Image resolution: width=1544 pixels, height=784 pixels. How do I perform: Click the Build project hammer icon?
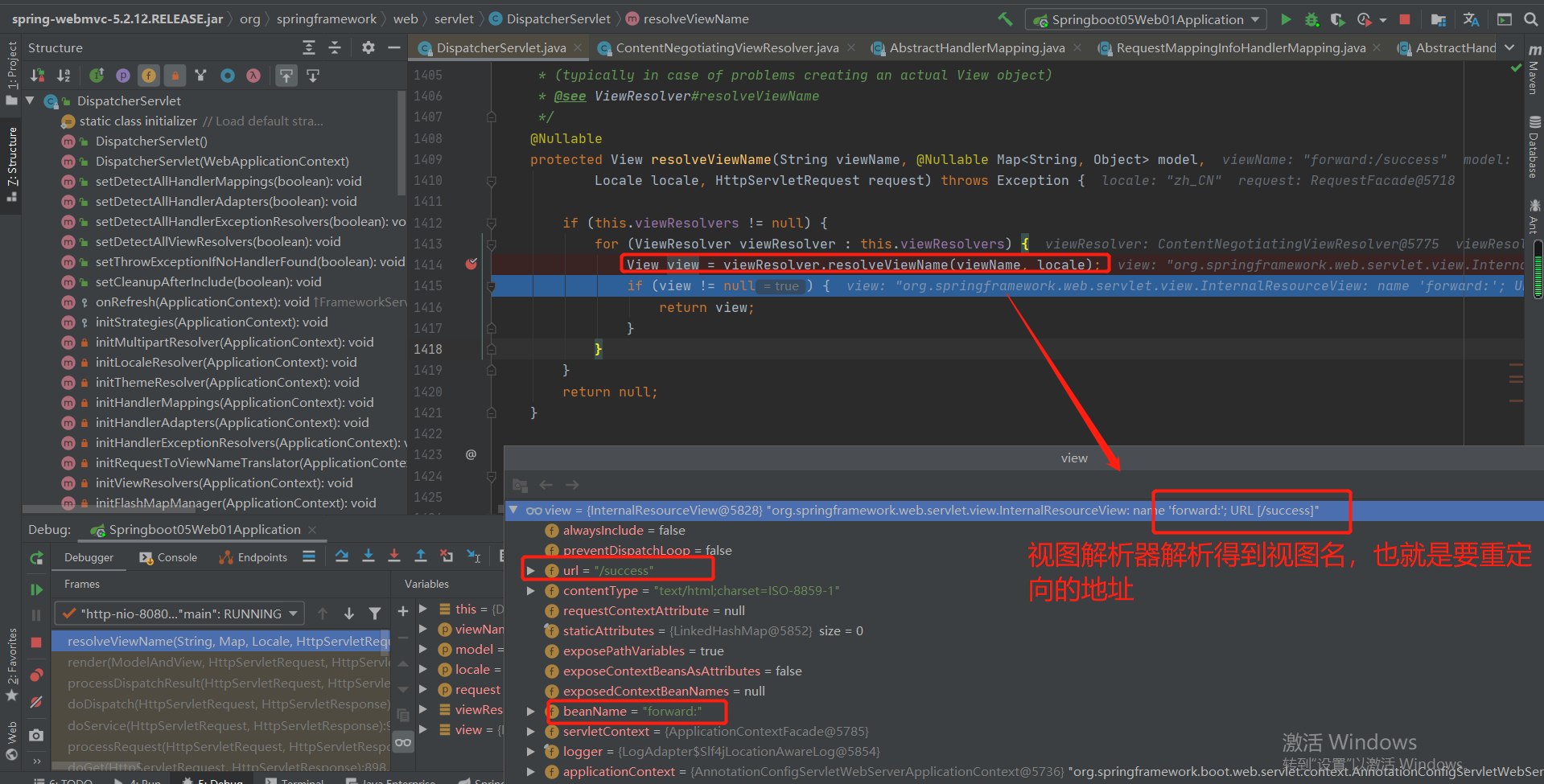point(1005,18)
